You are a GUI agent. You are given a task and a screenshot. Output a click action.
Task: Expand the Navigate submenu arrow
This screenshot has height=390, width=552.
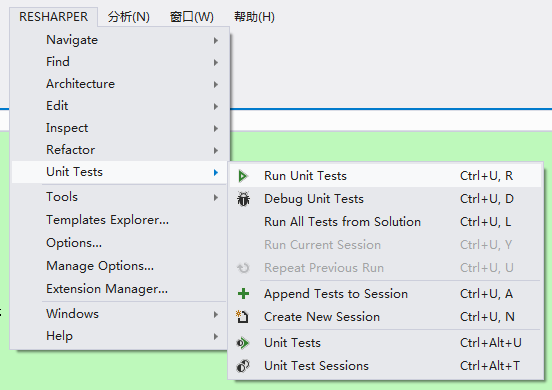pos(216,40)
